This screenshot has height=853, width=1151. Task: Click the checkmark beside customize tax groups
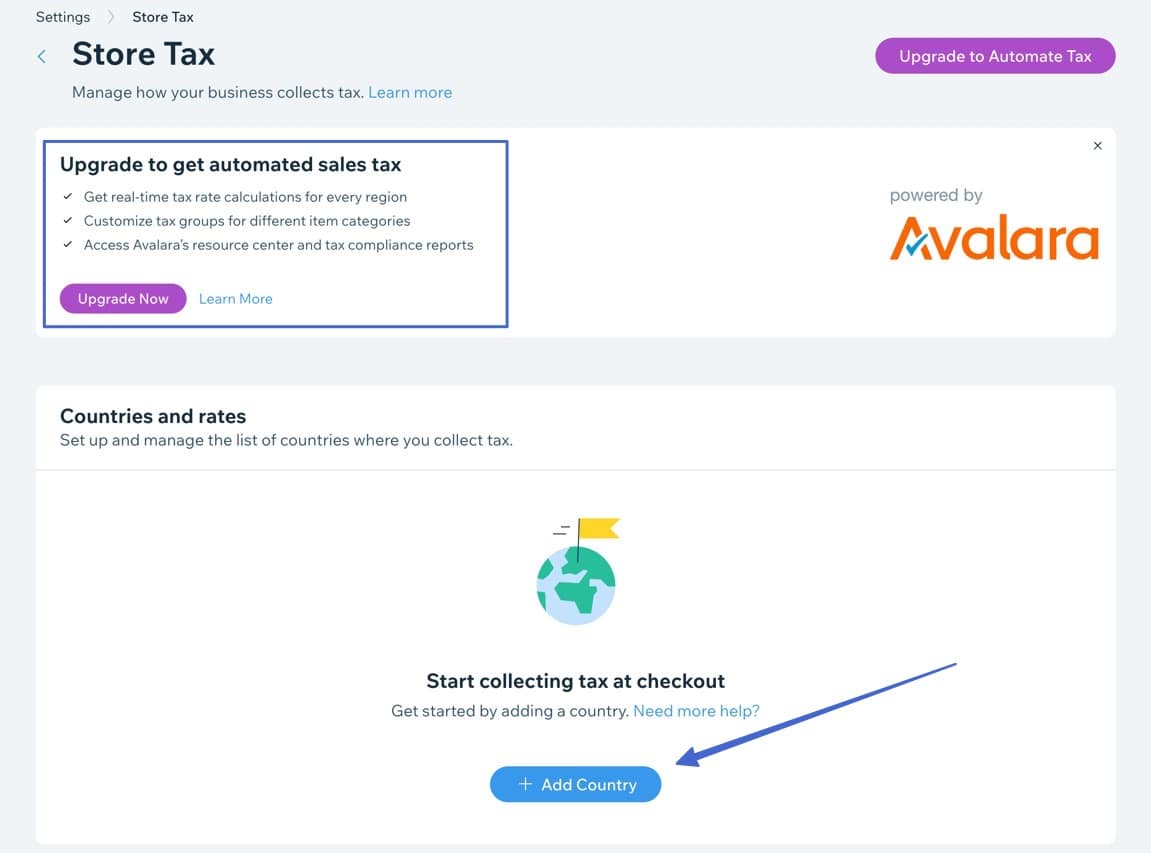pyautogui.click(x=67, y=220)
